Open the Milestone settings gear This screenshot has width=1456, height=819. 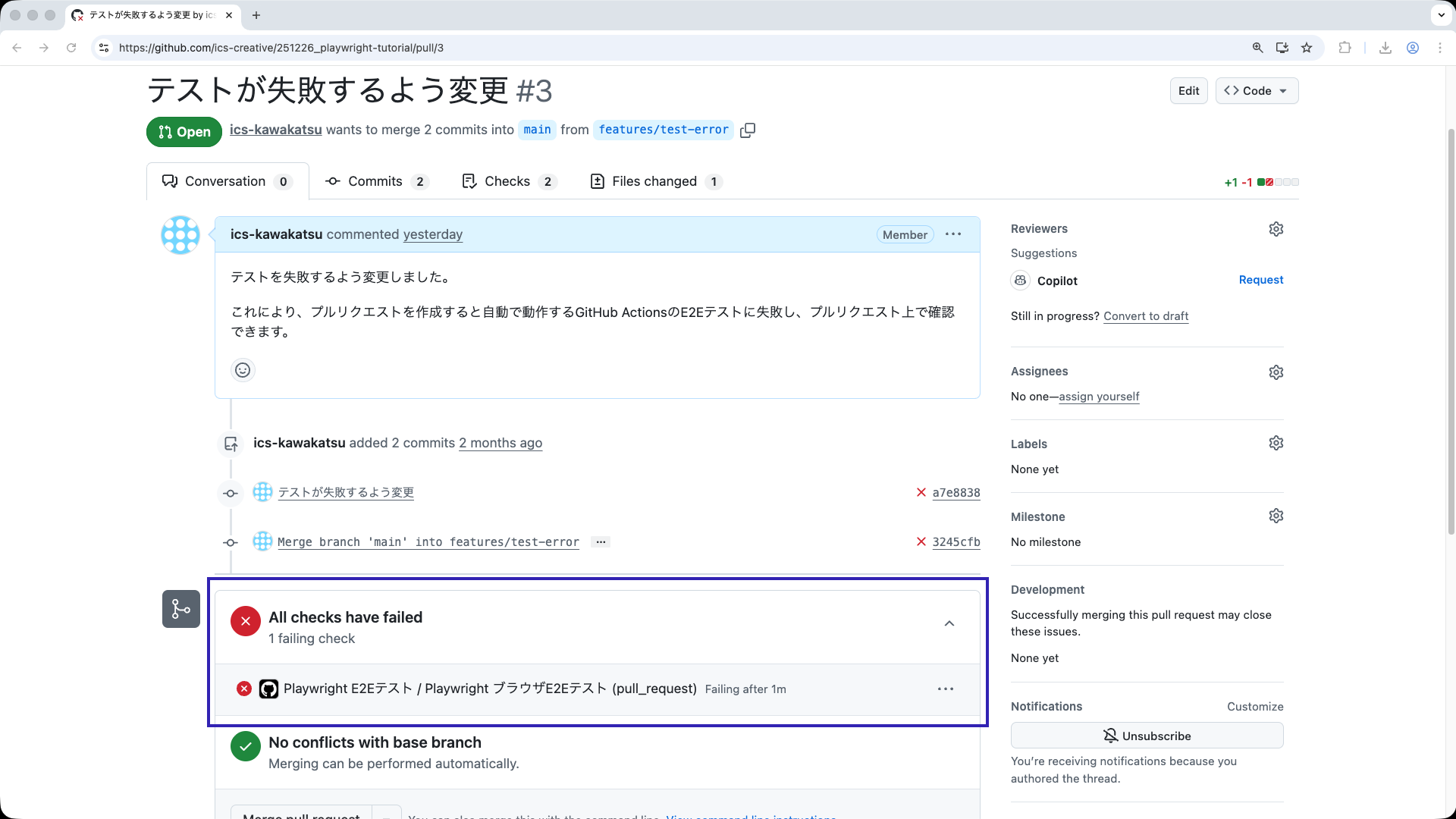tap(1276, 515)
